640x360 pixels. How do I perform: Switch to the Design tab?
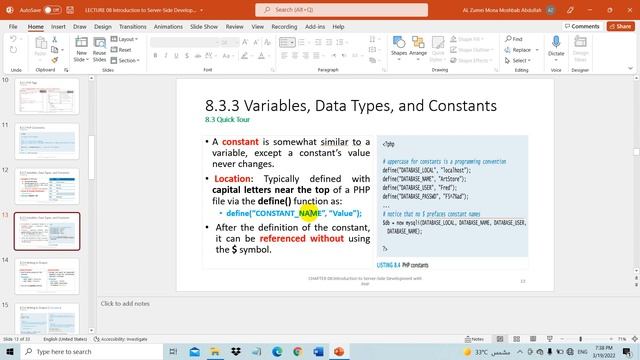click(x=102, y=27)
